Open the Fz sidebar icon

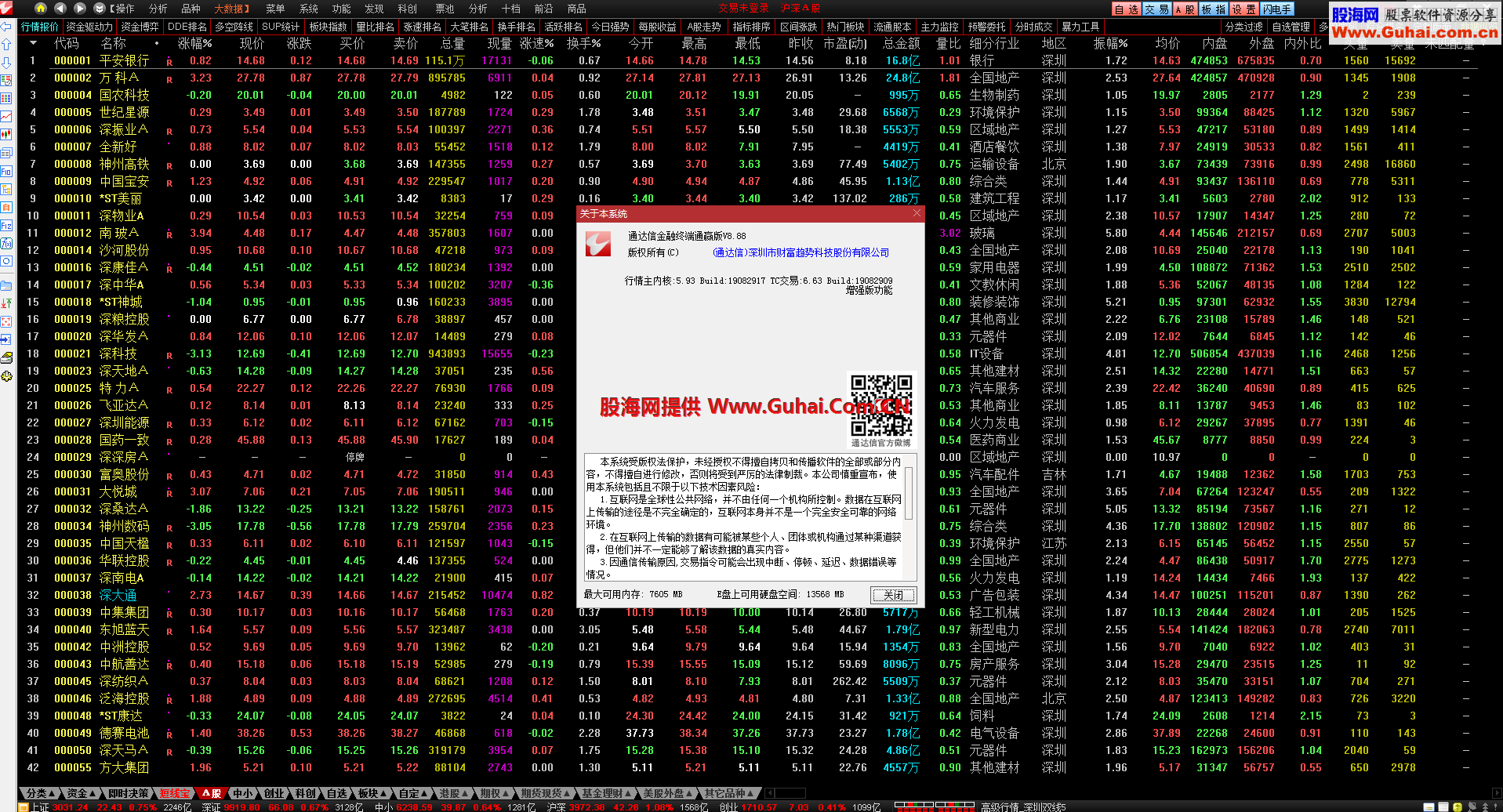point(6,225)
